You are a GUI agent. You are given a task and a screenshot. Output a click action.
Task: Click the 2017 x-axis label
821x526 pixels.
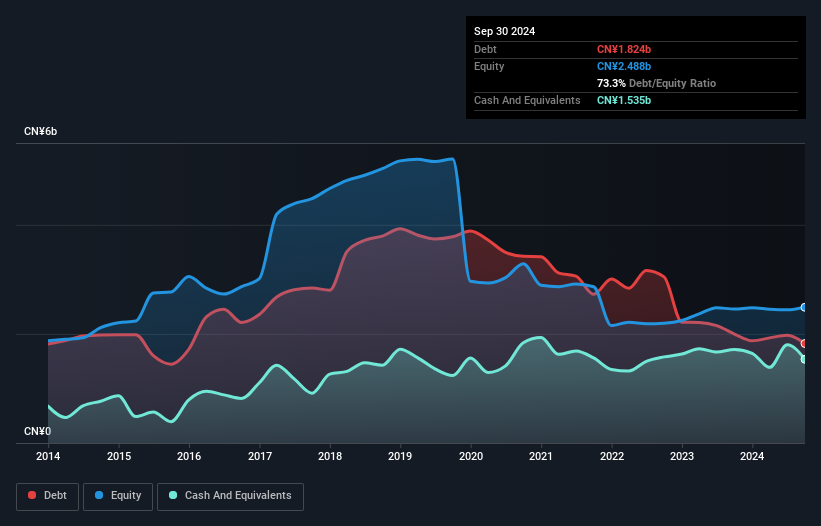260,456
